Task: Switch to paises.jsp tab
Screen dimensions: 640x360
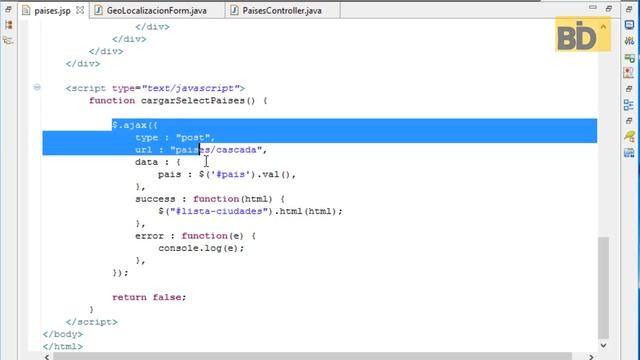Action: [x=52, y=11]
